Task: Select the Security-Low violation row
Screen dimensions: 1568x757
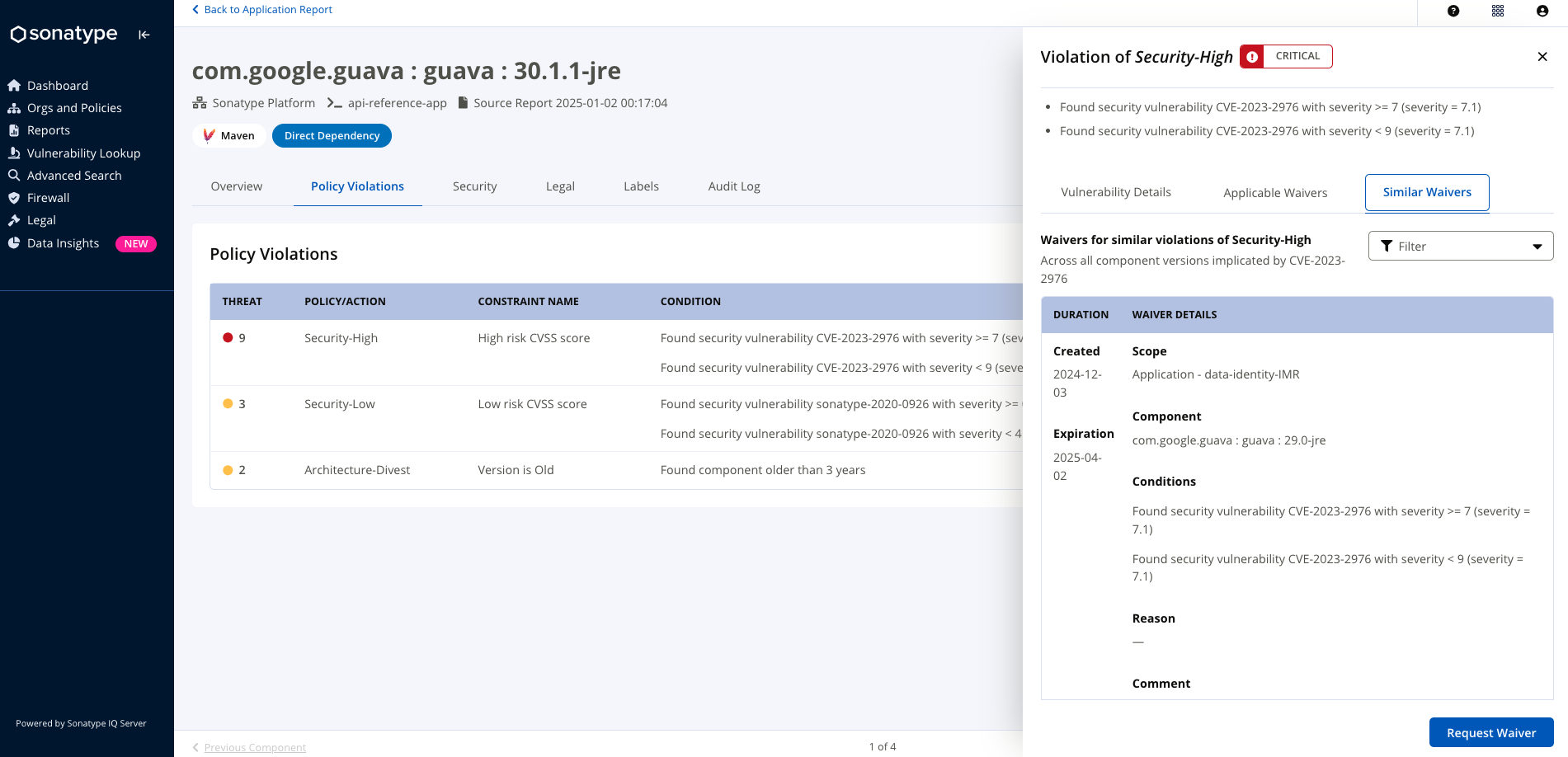Action: pos(616,419)
